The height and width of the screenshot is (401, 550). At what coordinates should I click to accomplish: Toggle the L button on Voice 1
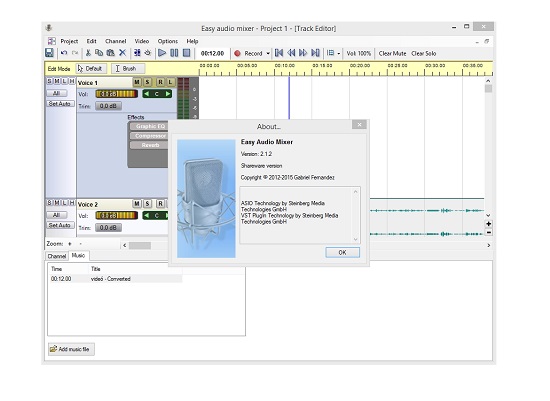pos(170,82)
